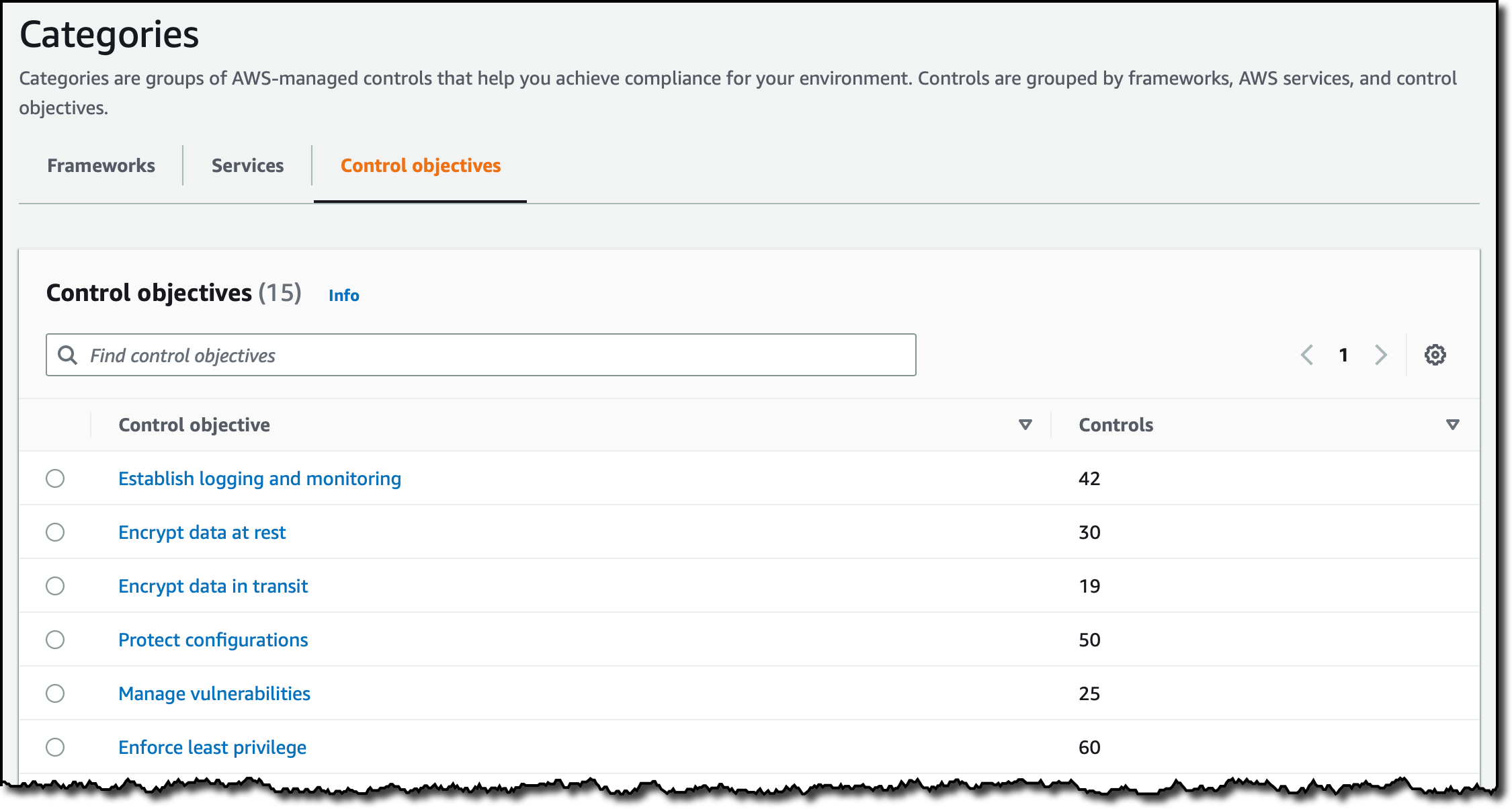Click the search magnifier icon
The image size is (1512, 809).
click(x=67, y=355)
